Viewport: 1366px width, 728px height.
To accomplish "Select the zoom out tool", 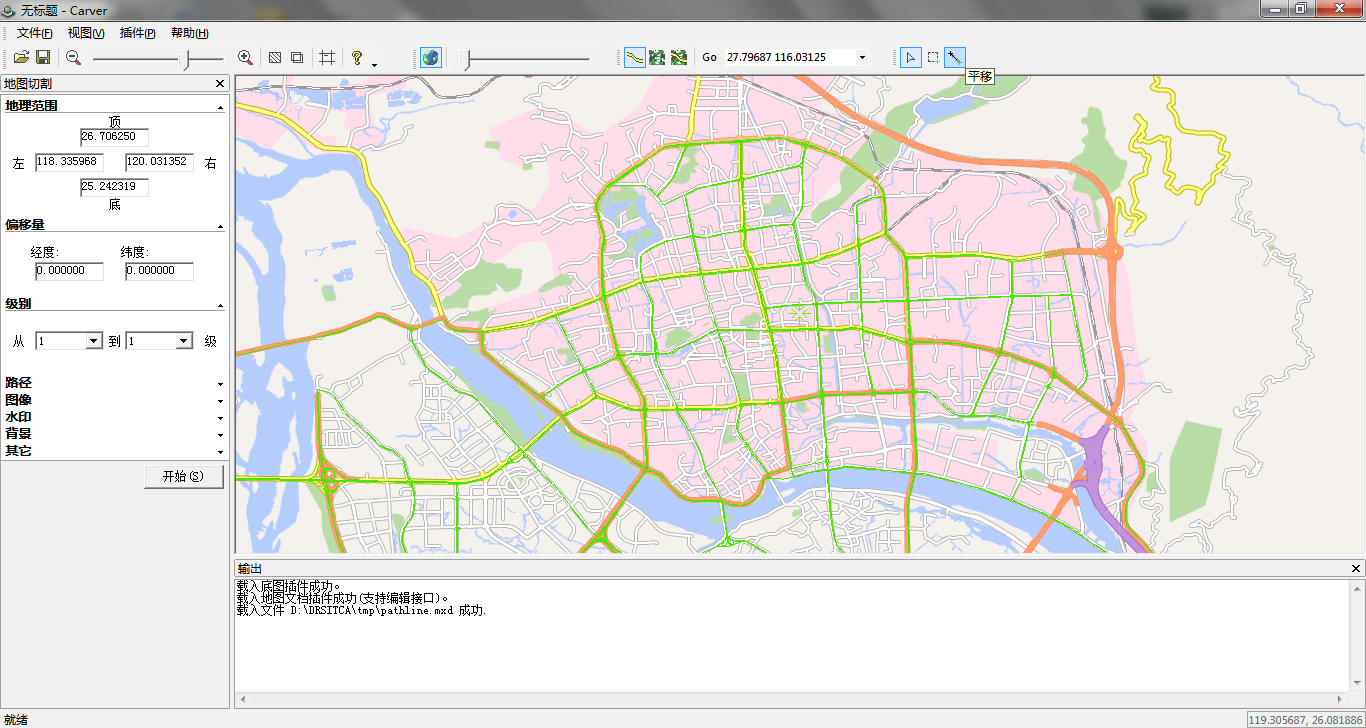I will pos(72,57).
